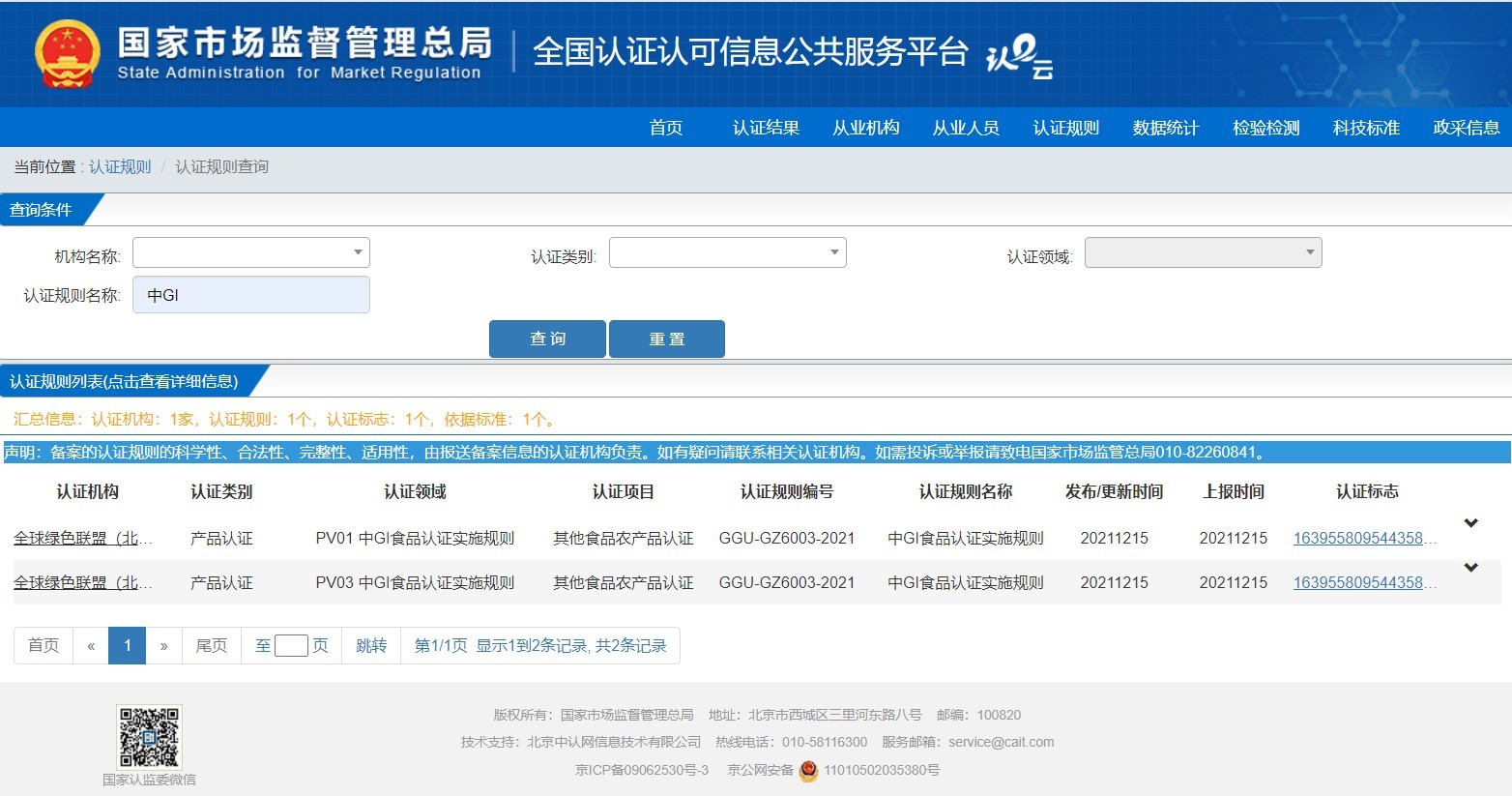The image size is (1512, 796).
Task: Click the 跳转 jump button
Action: [x=371, y=645]
